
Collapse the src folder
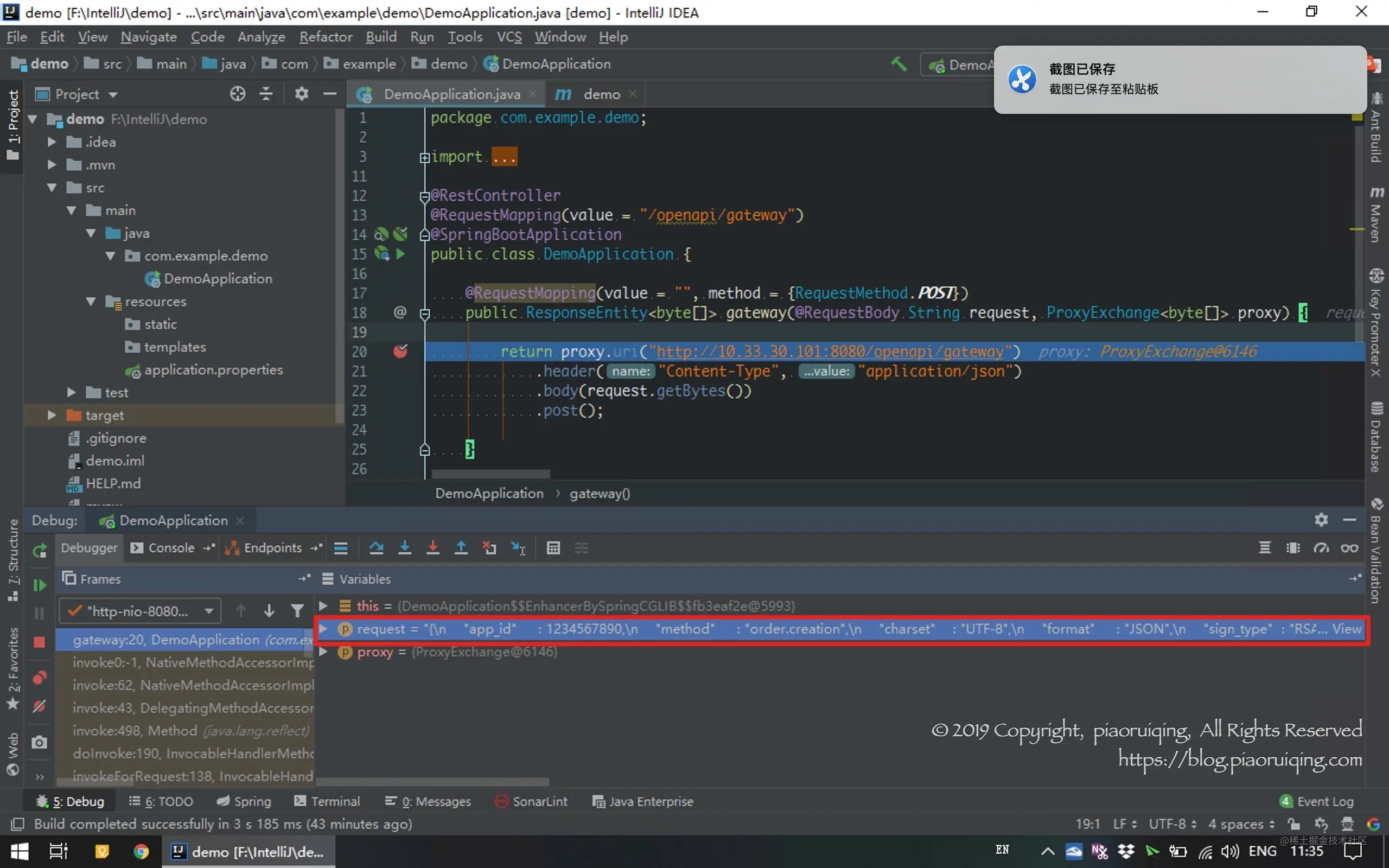tap(52, 188)
